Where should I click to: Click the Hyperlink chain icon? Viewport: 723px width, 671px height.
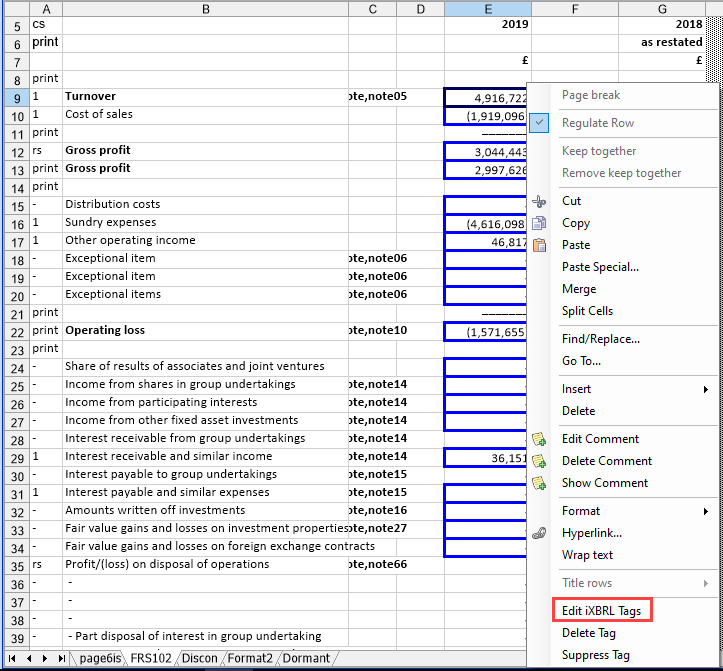pyautogui.click(x=539, y=534)
